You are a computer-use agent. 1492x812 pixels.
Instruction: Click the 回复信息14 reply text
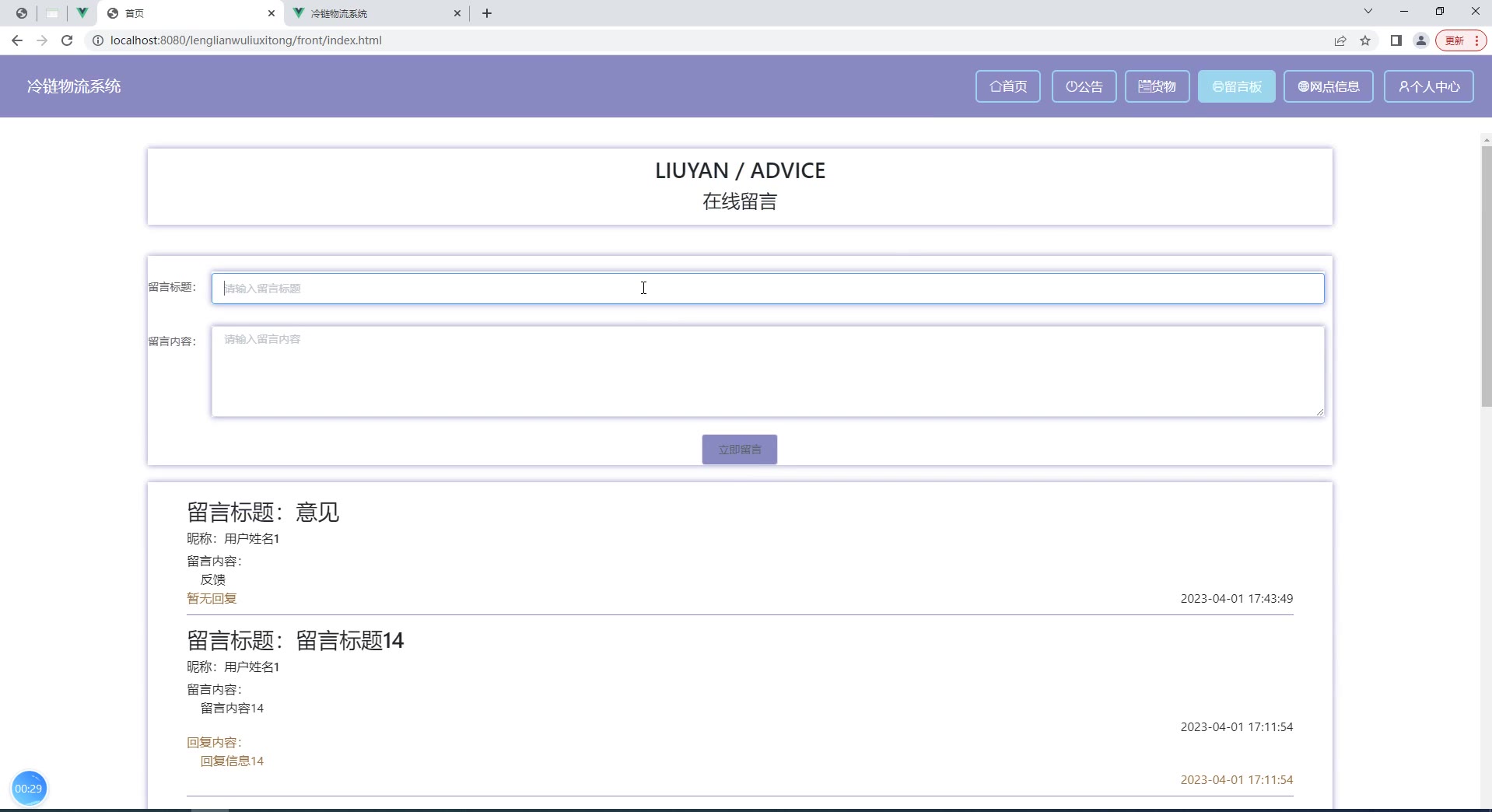[x=232, y=761]
